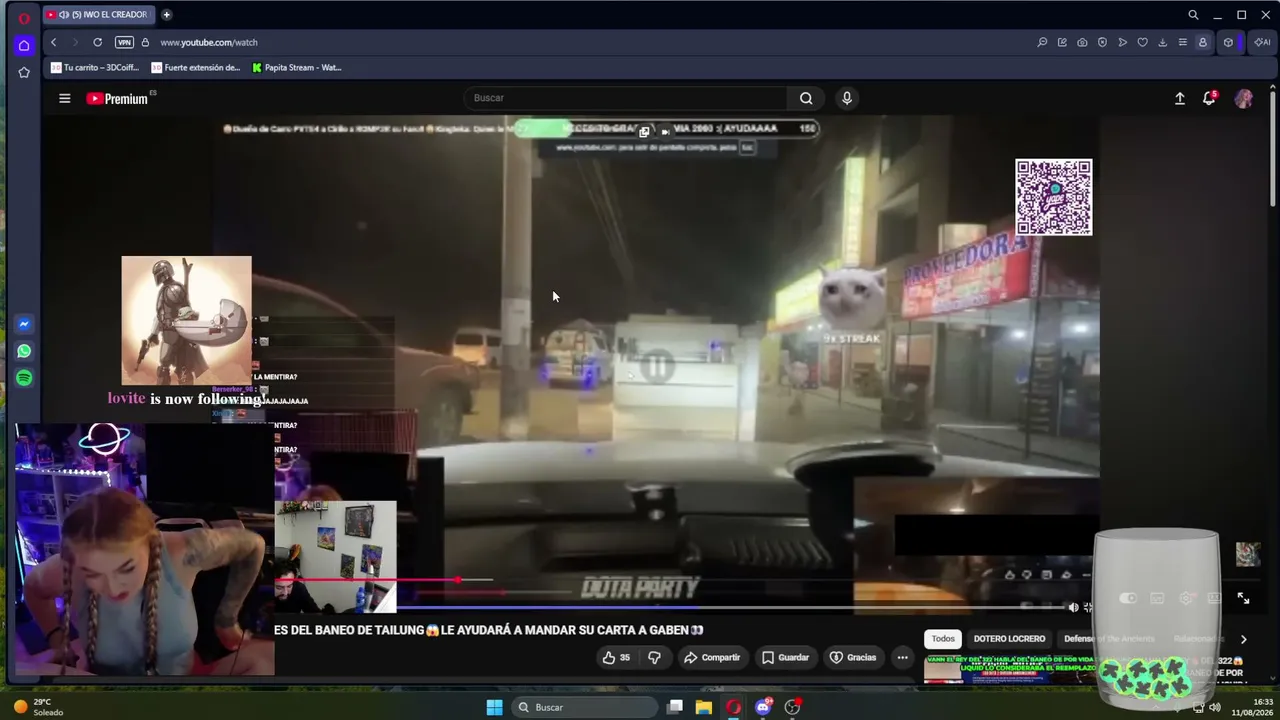
Task: Open YouTube notifications bell
Action: pyautogui.click(x=1209, y=98)
